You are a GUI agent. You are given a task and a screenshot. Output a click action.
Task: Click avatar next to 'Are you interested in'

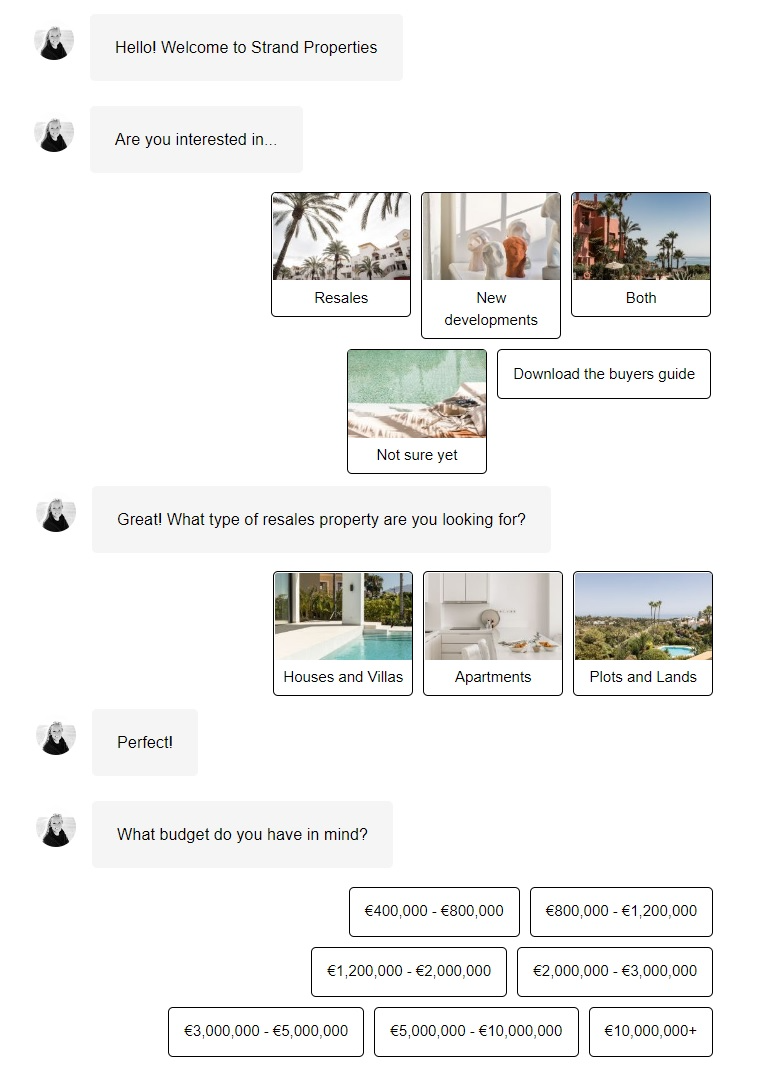[54, 136]
